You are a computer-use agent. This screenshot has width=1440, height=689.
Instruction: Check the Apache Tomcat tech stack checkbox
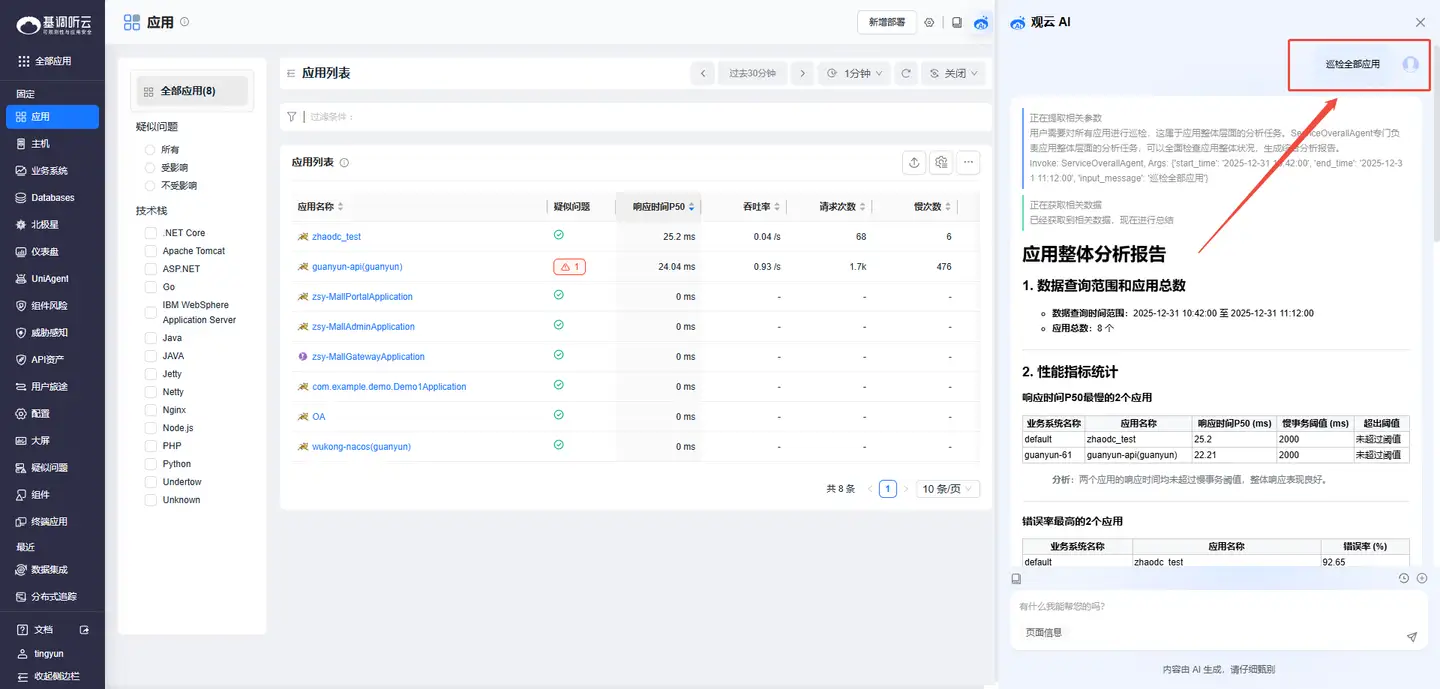151,251
